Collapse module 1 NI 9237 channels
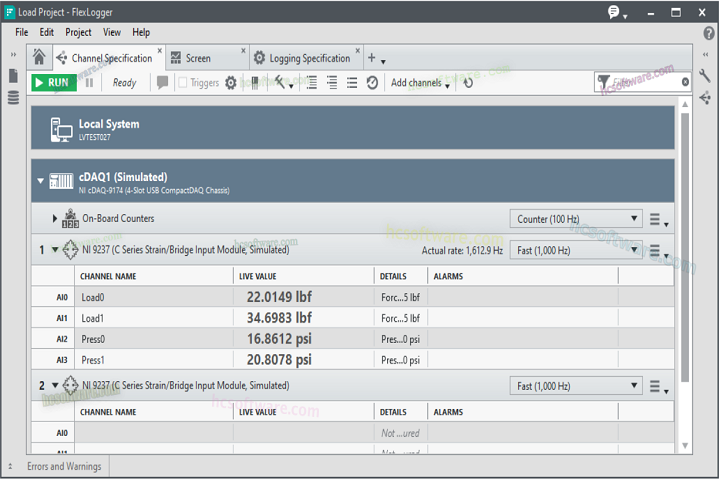This screenshot has height=480, width=720. [55, 249]
